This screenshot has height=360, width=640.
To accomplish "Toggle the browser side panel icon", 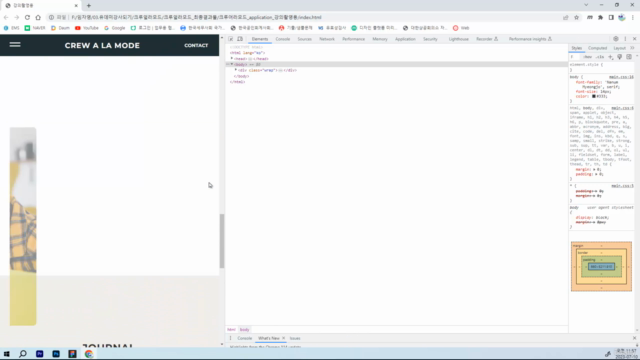I will coord(611,17).
